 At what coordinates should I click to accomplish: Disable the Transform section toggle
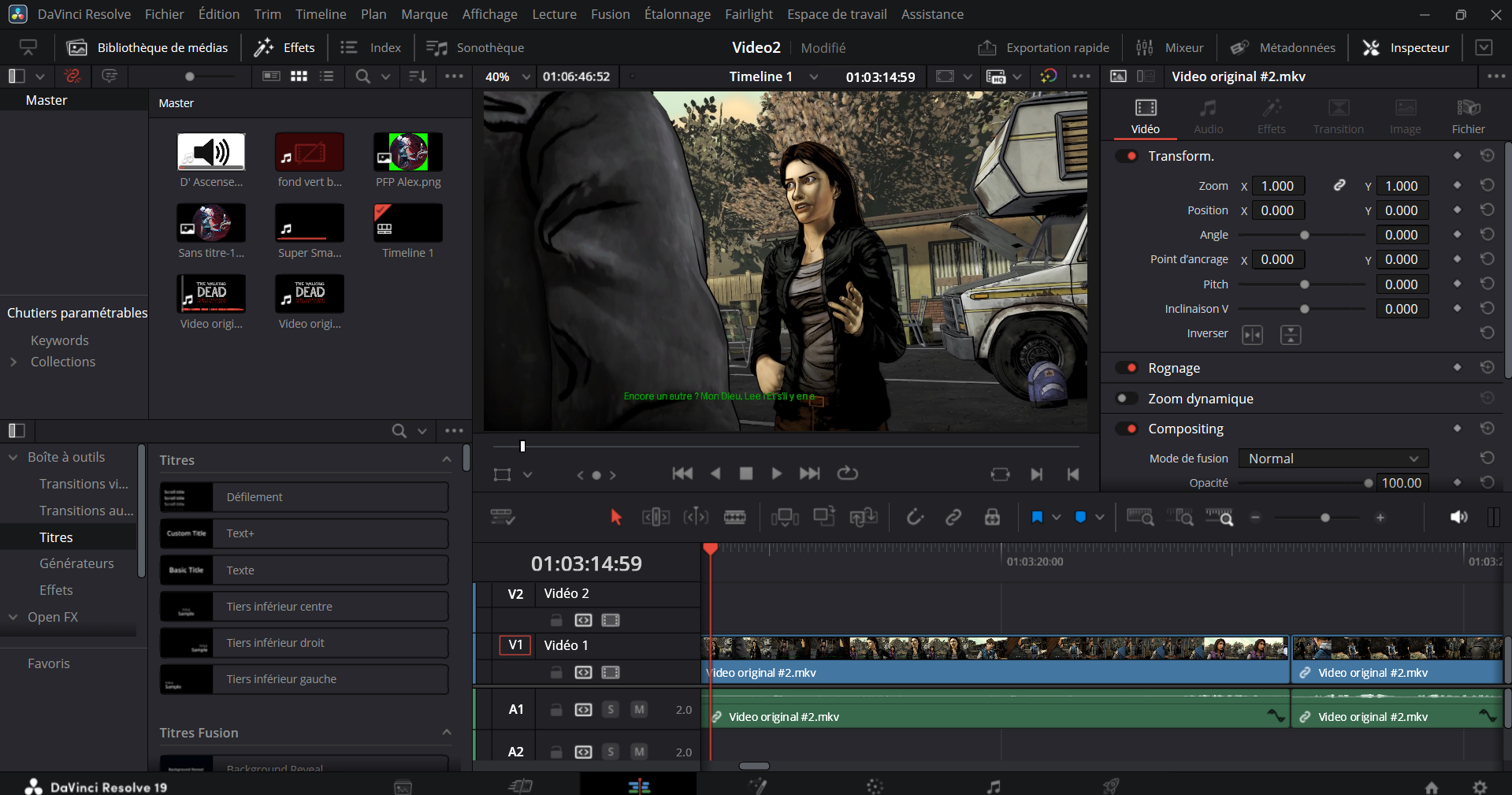(x=1127, y=156)
